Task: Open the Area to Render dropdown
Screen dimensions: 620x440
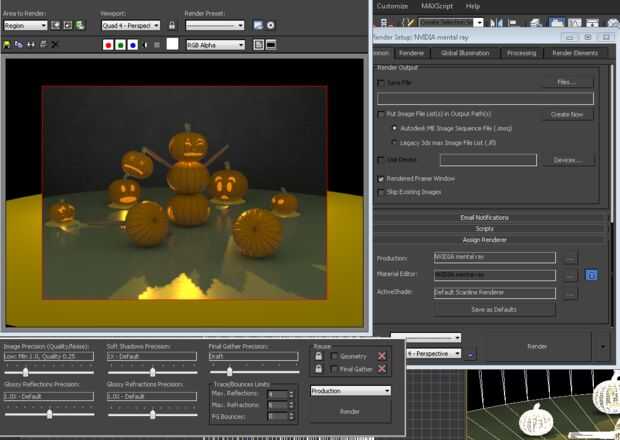Action: click(25, 25)
